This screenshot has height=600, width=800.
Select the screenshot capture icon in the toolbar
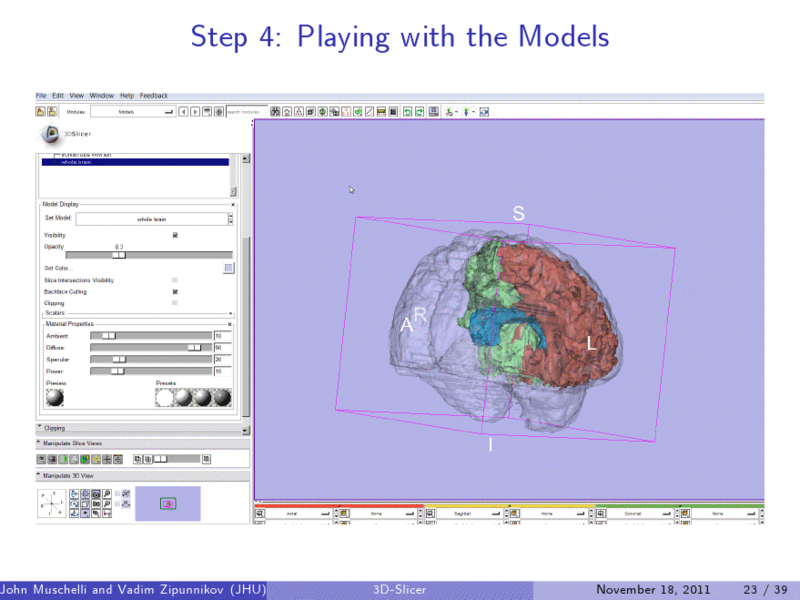tap(432, 110)
